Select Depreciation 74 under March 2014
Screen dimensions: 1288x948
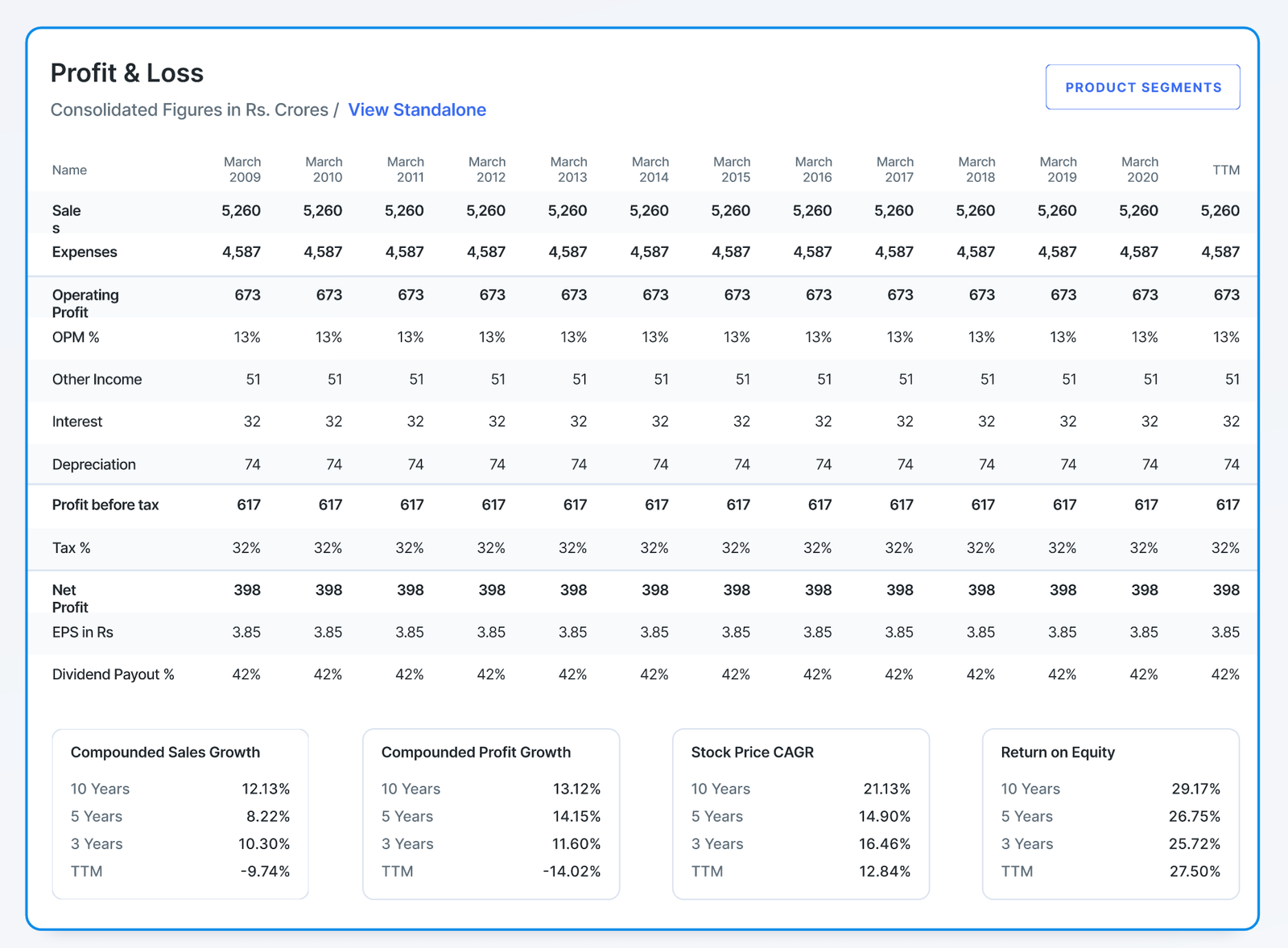click(660, 464)
